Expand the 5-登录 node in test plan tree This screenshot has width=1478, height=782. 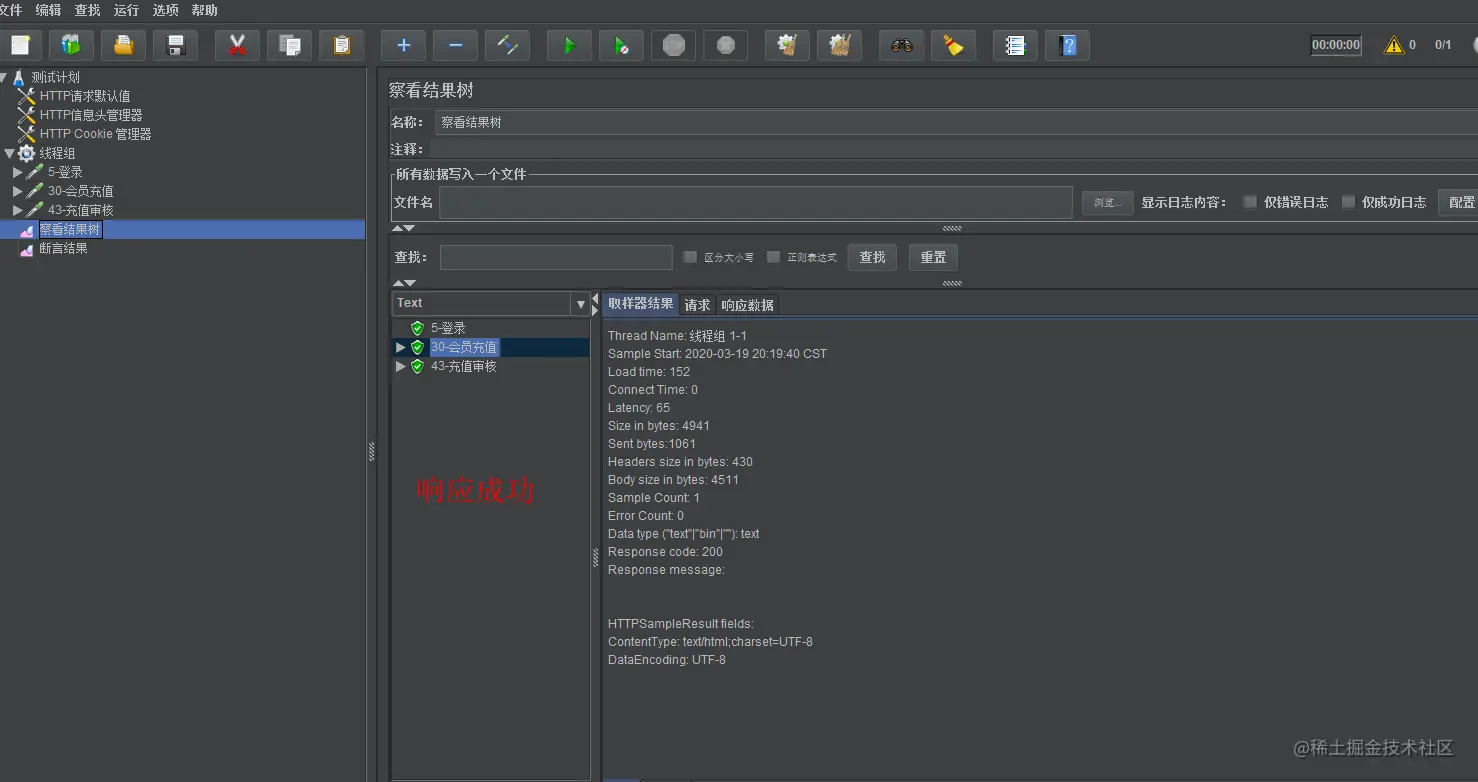click(x=18, y=172)
